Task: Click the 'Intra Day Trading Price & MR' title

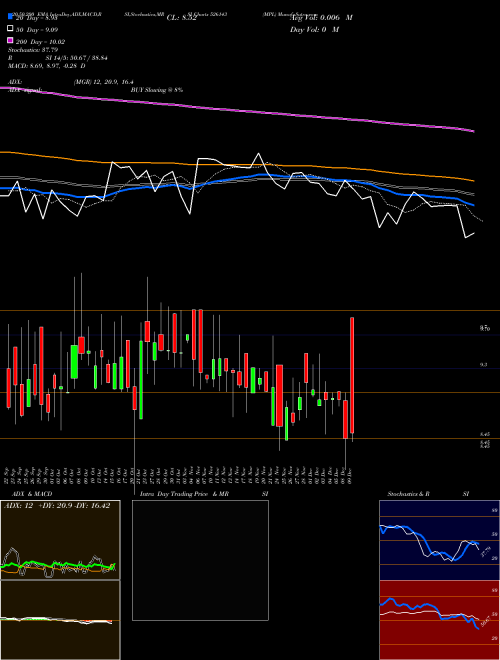Action: click(x=186, y=494)
